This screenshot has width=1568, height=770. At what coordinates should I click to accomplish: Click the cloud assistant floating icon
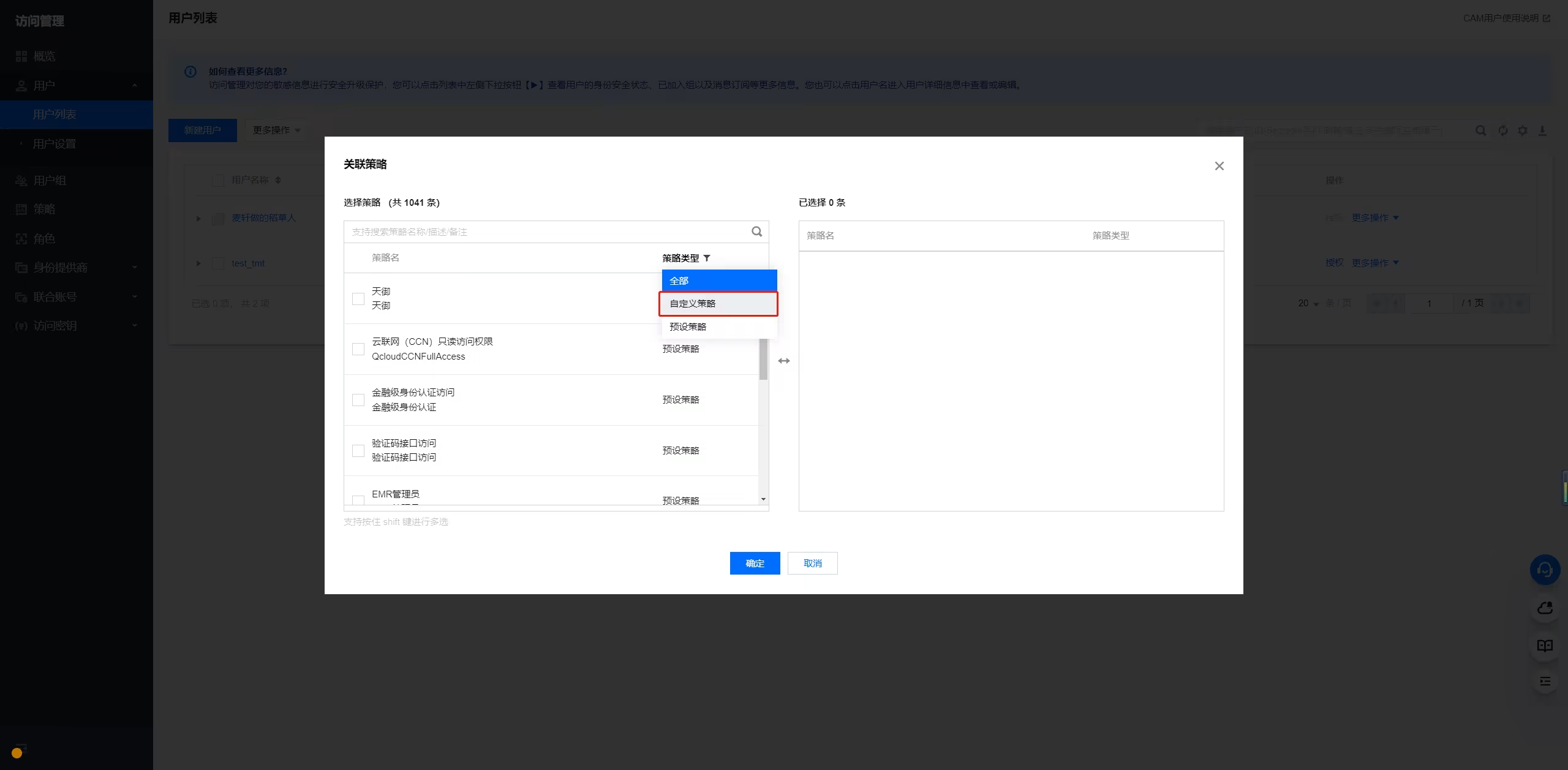tap(1545, 608)
